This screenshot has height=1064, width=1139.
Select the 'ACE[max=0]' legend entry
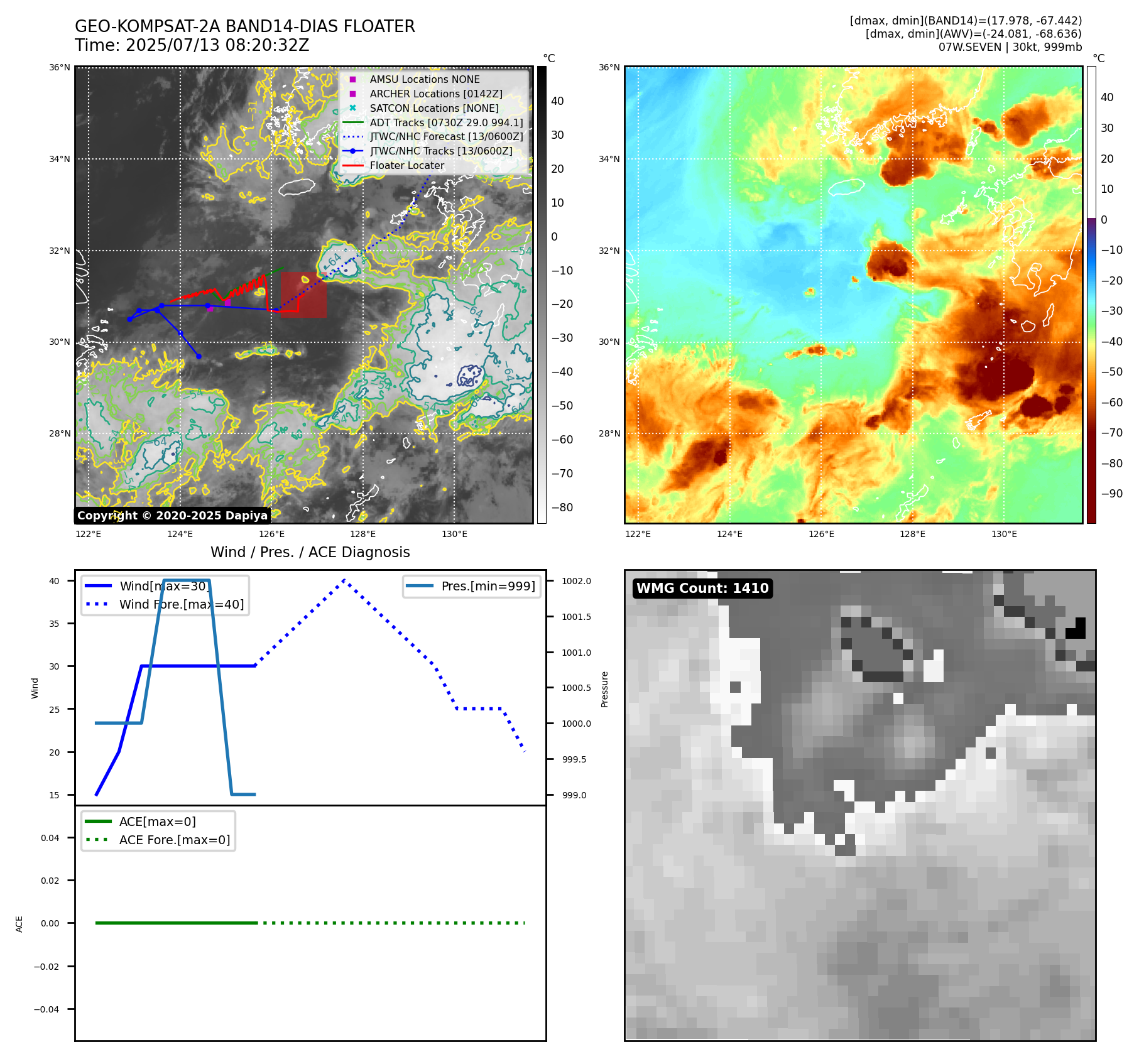click(140, 822)
